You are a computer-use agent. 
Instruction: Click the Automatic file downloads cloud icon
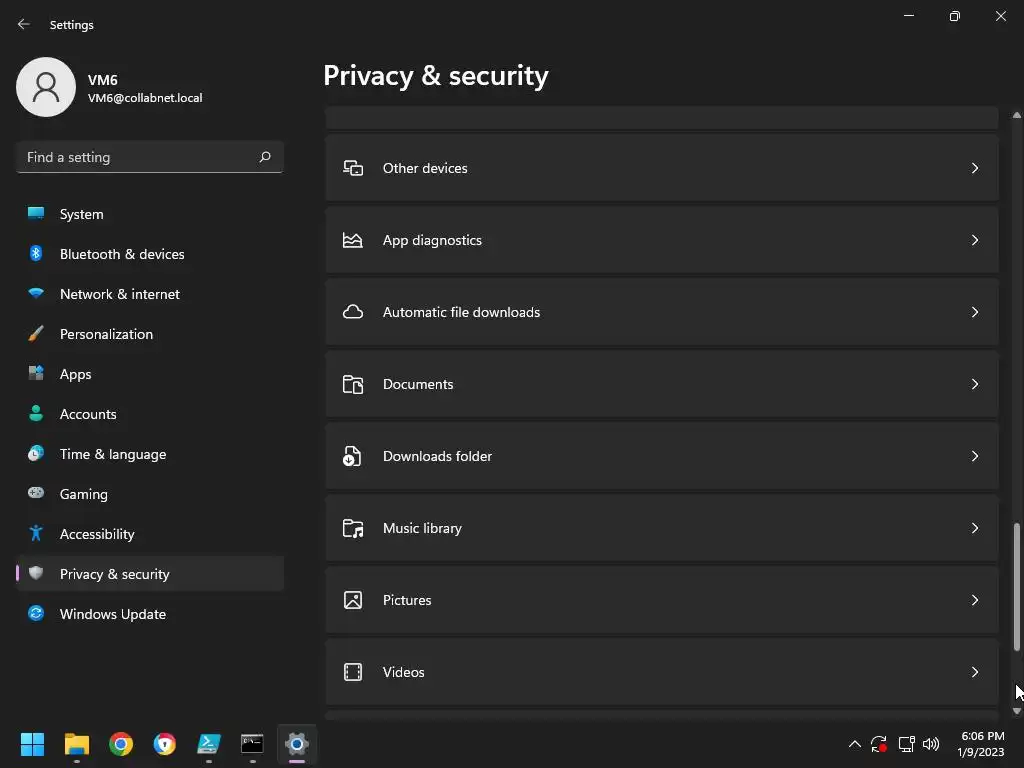[353, 312]
